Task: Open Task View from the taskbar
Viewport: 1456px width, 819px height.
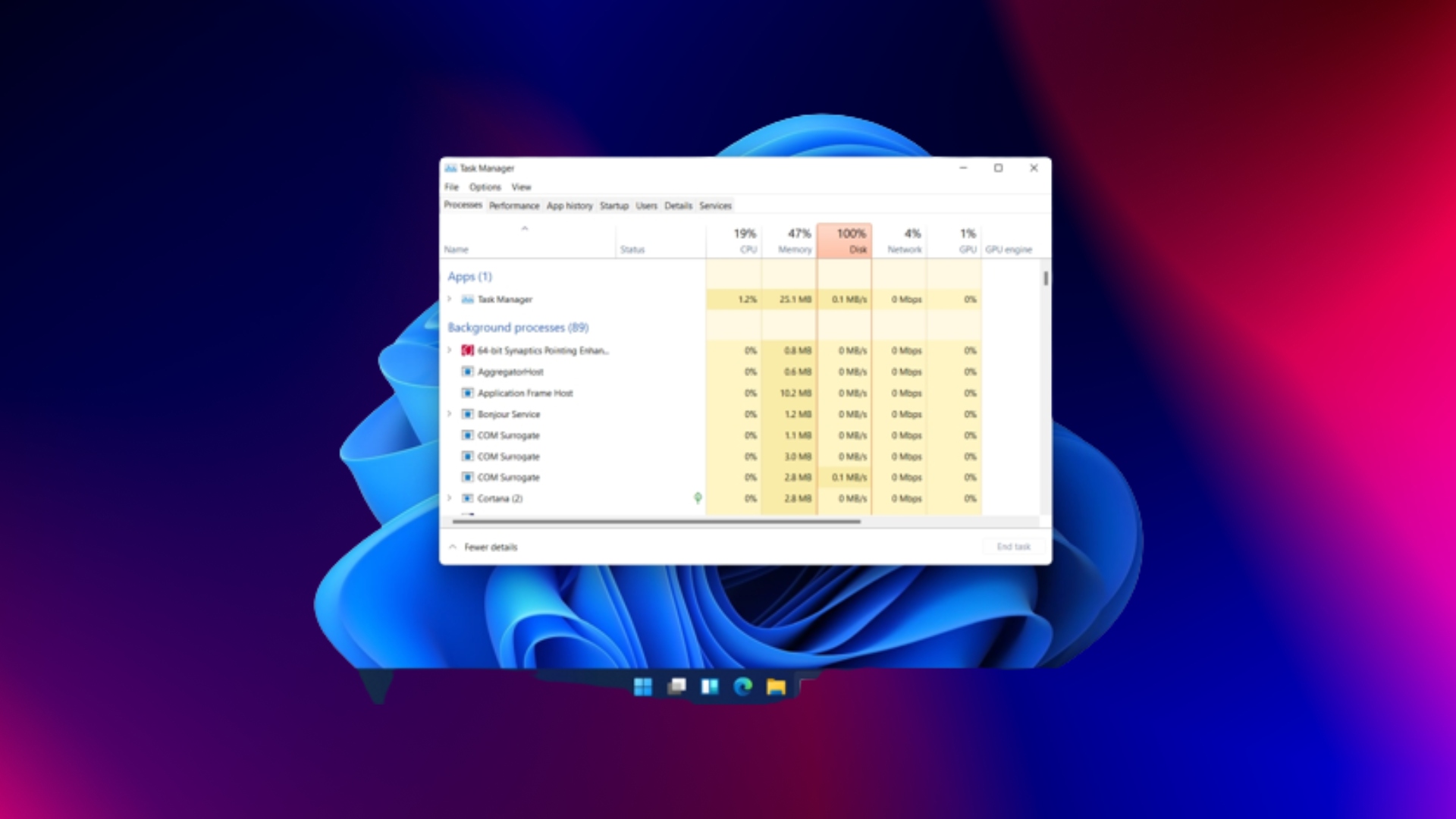Action: [x=676, y=687]
